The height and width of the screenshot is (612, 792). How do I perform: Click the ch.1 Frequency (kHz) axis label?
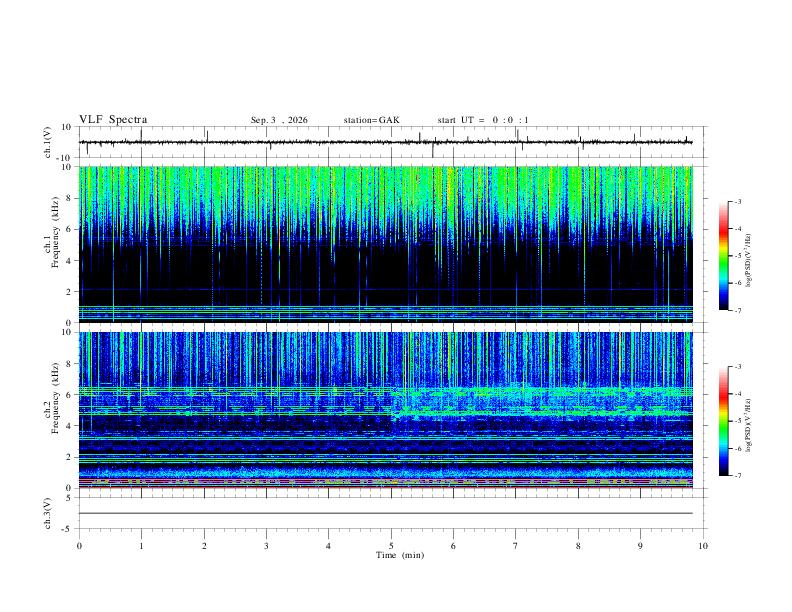[55, 244]
